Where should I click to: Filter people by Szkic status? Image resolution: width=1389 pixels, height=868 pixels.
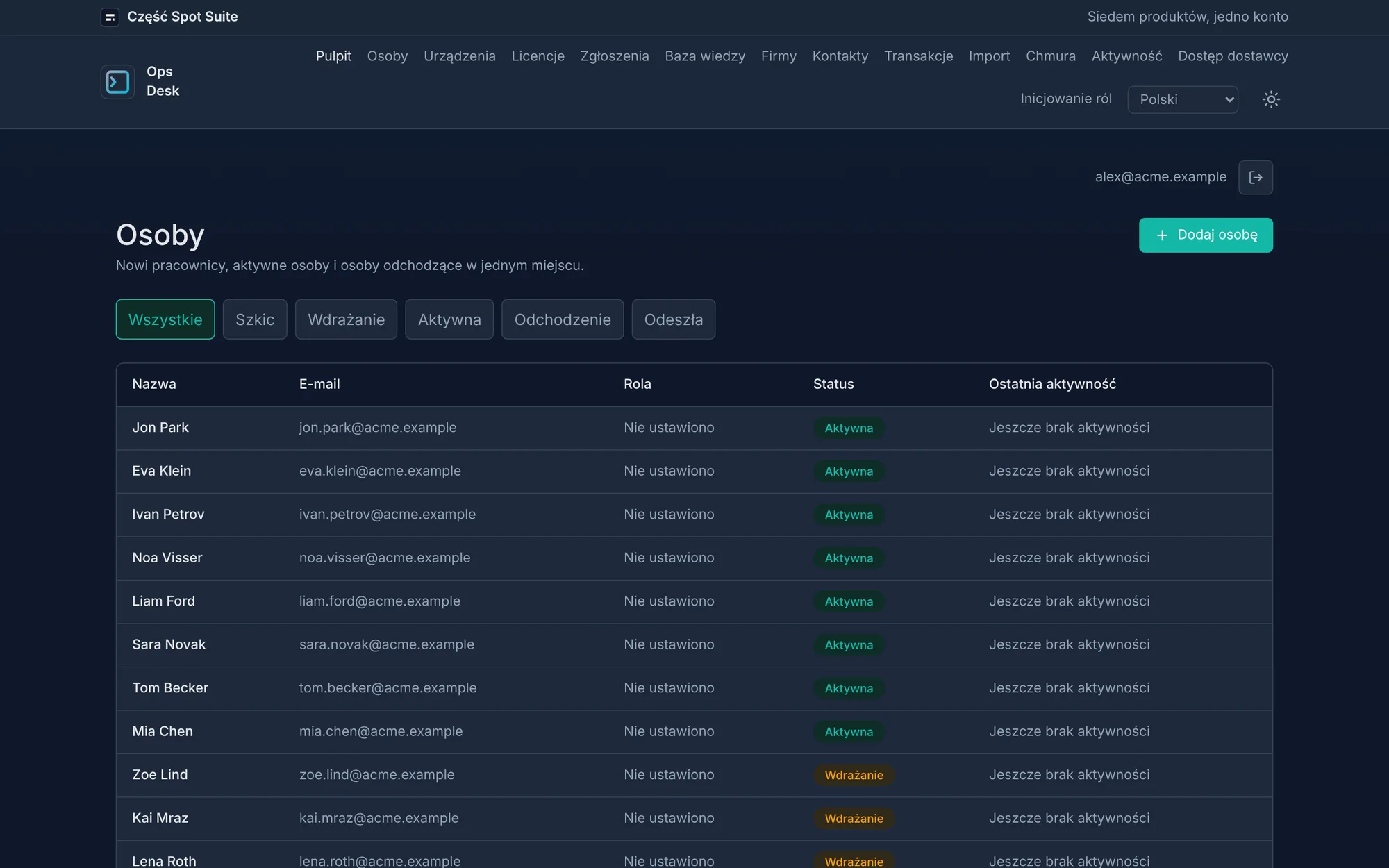(x=255, y=319)
